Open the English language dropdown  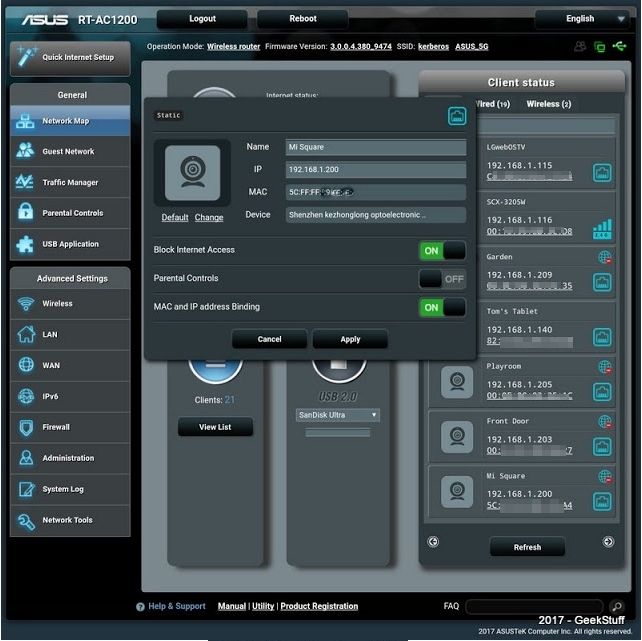pyautogui.click(x=581, y=19)
